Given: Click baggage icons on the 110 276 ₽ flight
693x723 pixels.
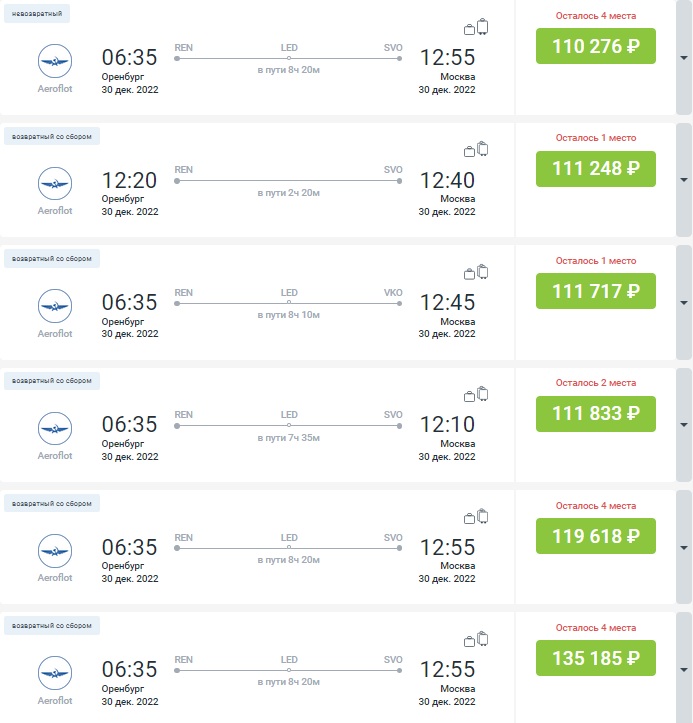Looking at the screenshot, I should click(476, 28).
